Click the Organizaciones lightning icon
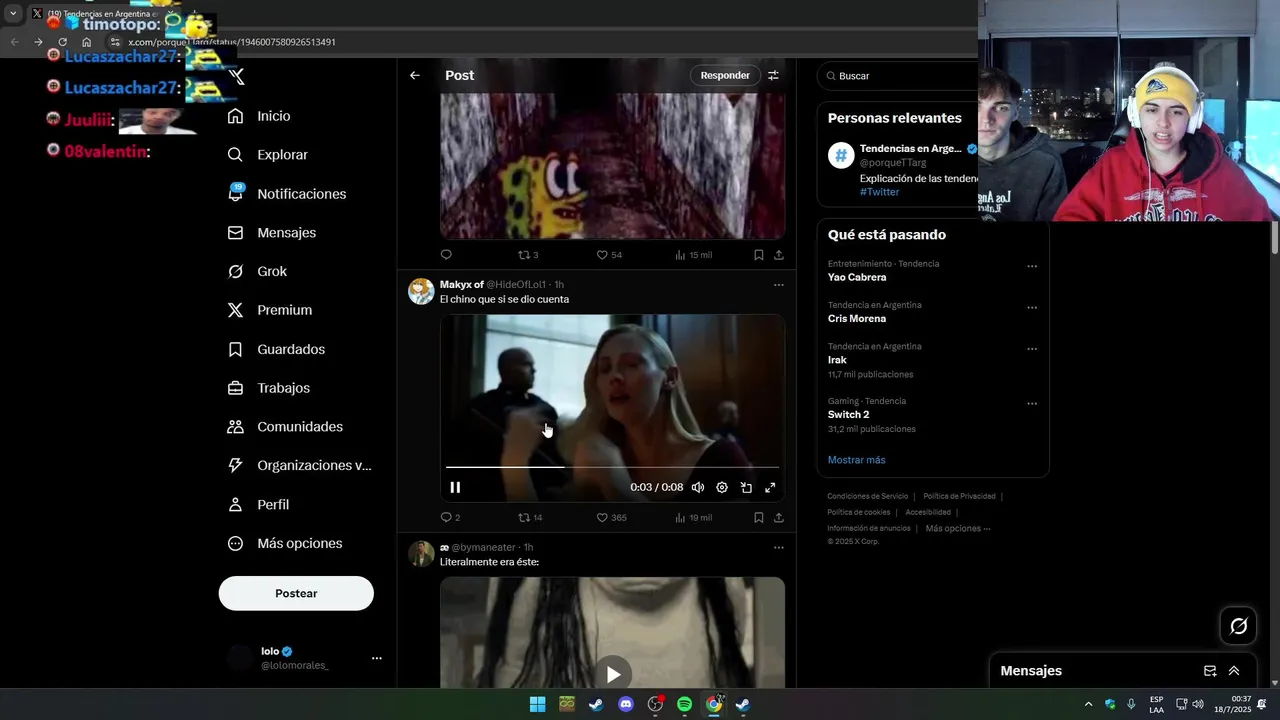1280x720 pixels. [x=235, y=465]
